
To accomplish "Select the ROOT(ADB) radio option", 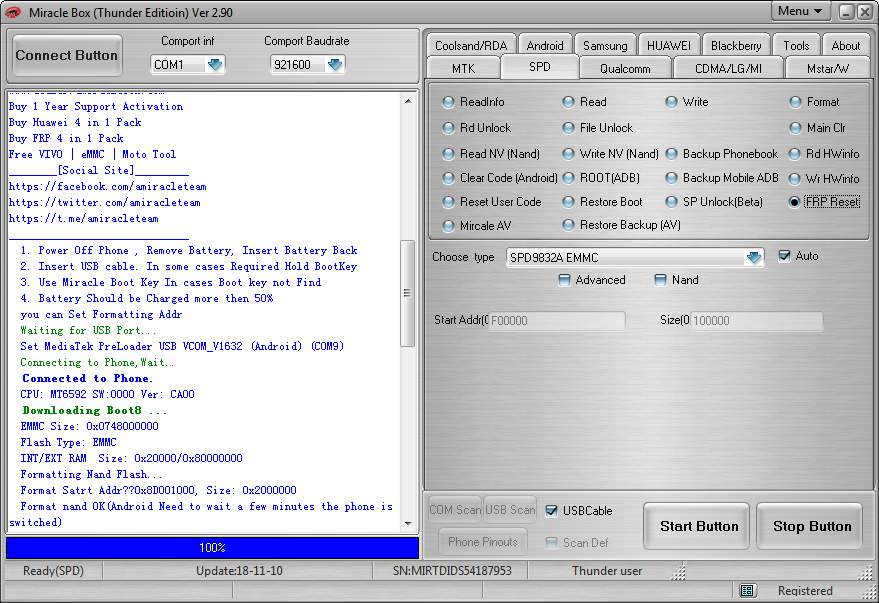I will [x=600, y=178].
